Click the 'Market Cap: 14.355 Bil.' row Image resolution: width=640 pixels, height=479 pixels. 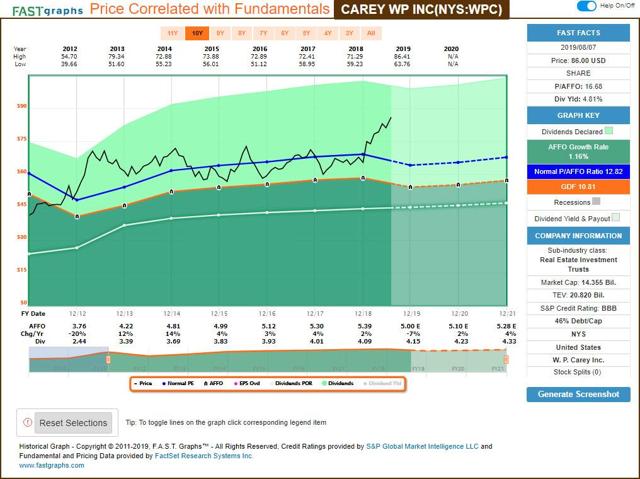tap(578, 282)
